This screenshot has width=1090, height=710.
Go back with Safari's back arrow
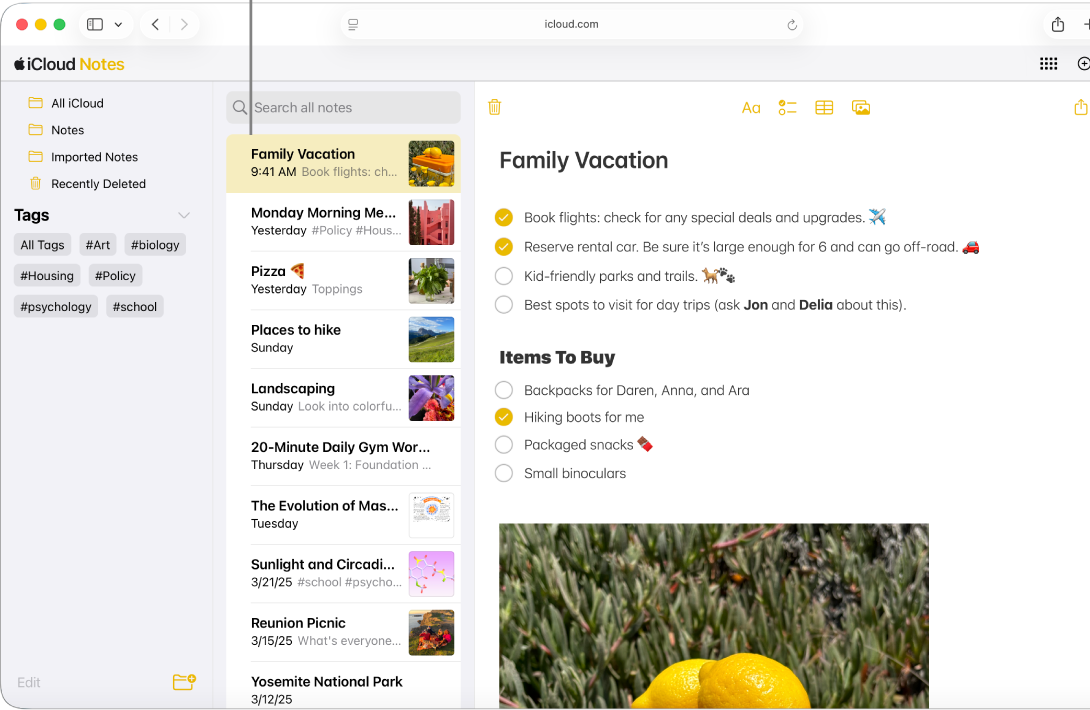[156, 24]
